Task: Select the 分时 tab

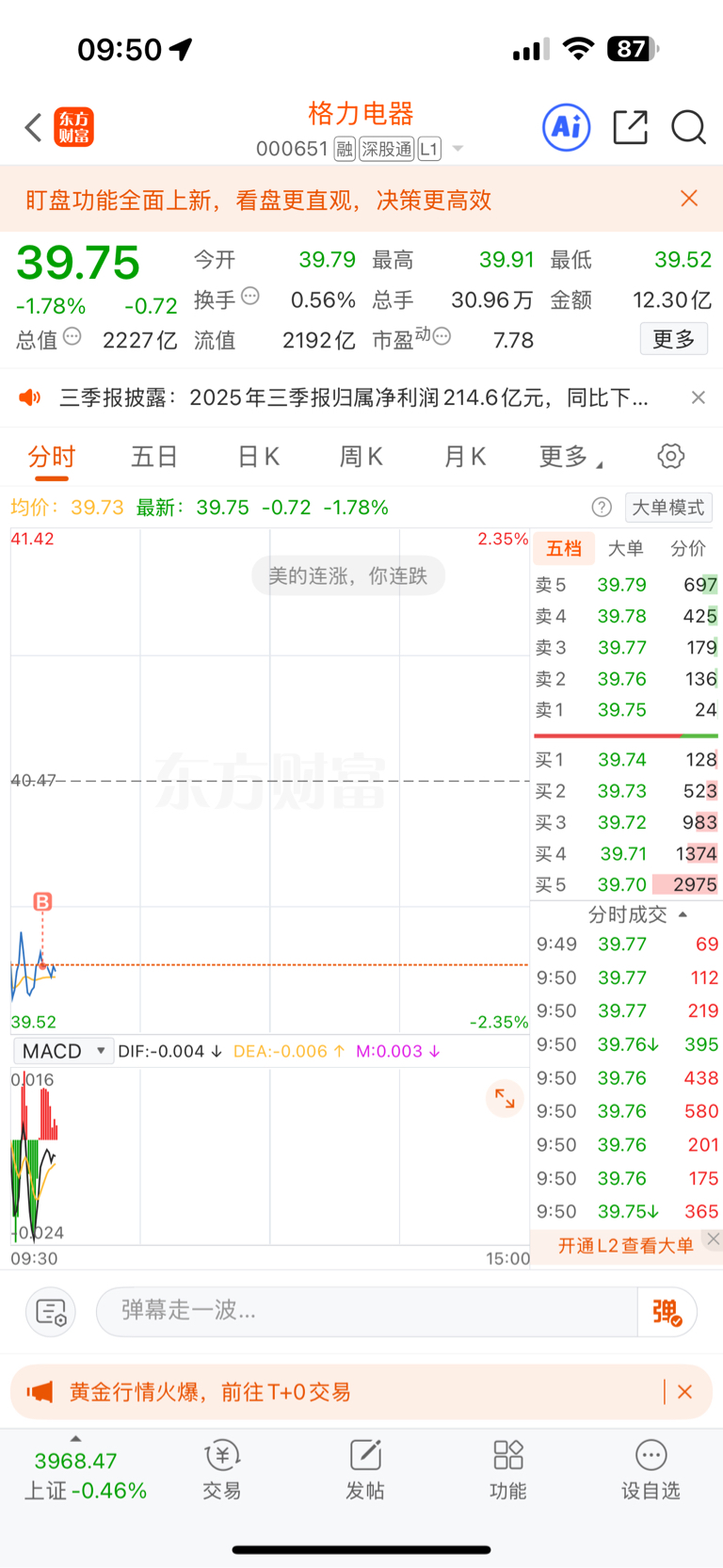Action: [52, 457]
